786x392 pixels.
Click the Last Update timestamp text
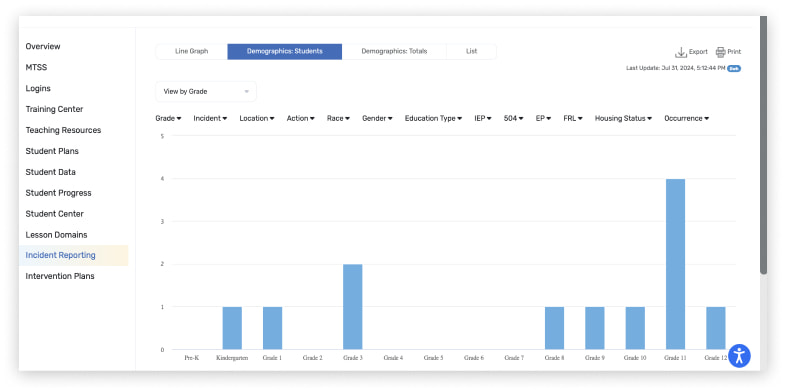(675, 68)
